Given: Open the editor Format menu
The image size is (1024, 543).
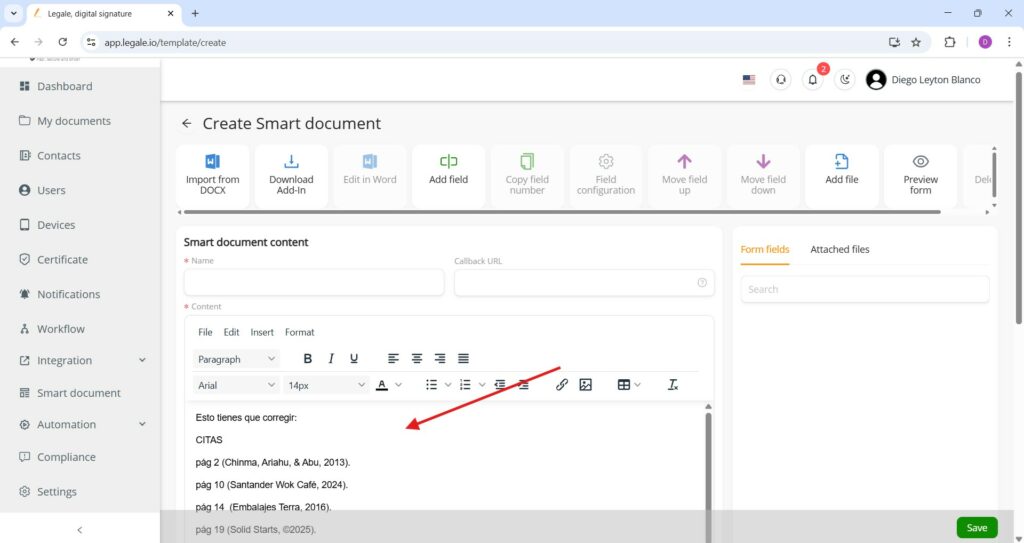Looking at the screenshot, I should tap(299, 332).
